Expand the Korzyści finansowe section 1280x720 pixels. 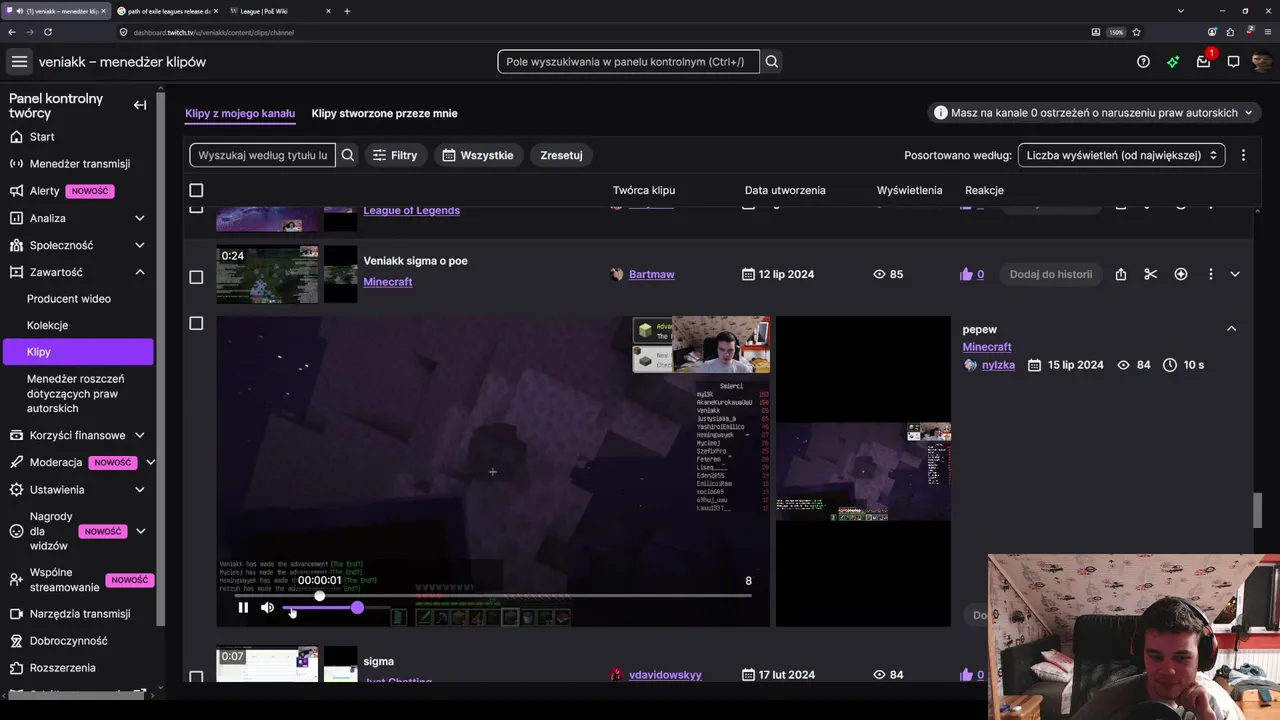pyautogui.click(x=140, y=436)
